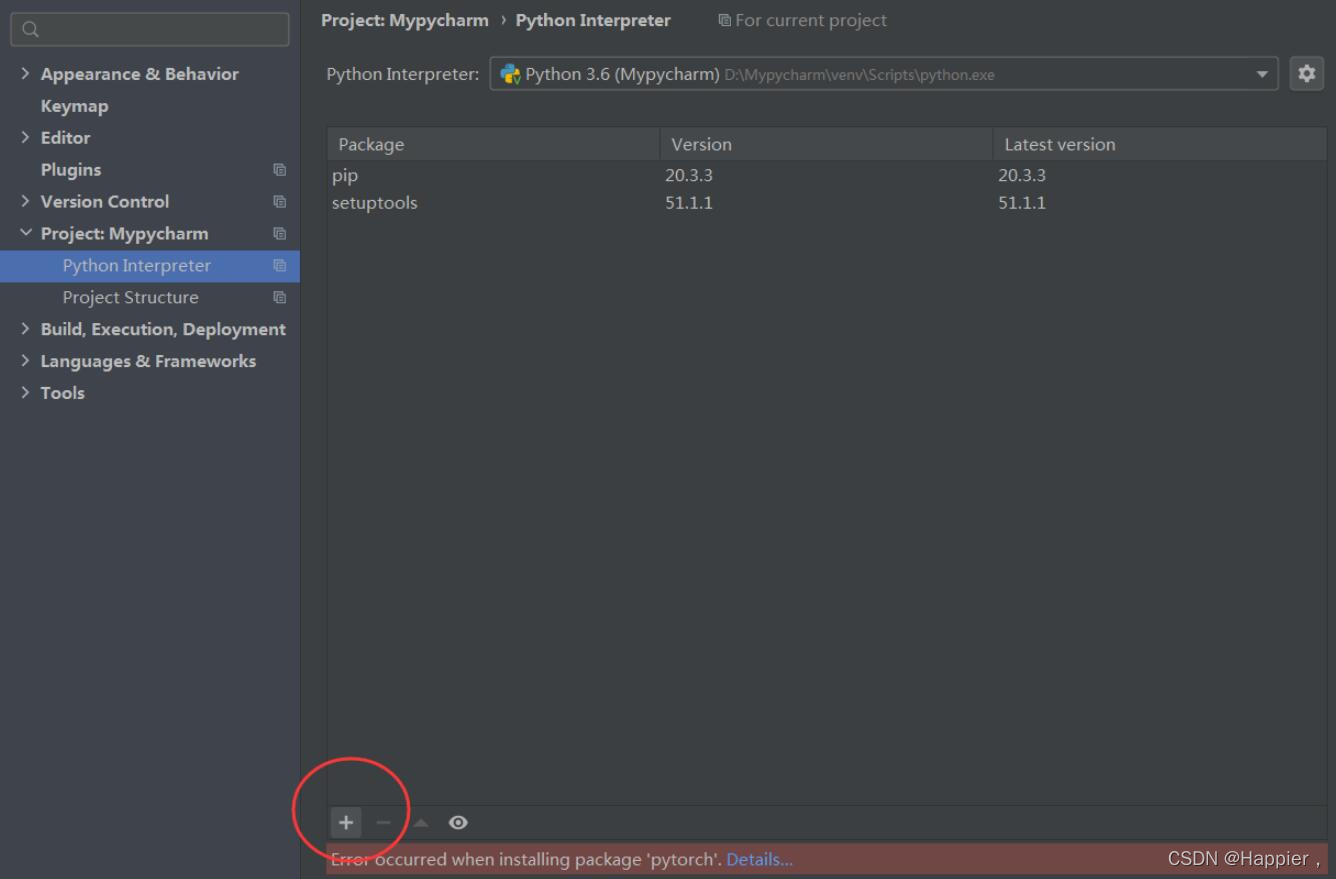Click the Python logo in interpreter field
The image size is (1336, 879).
click(x=510, y=74)
